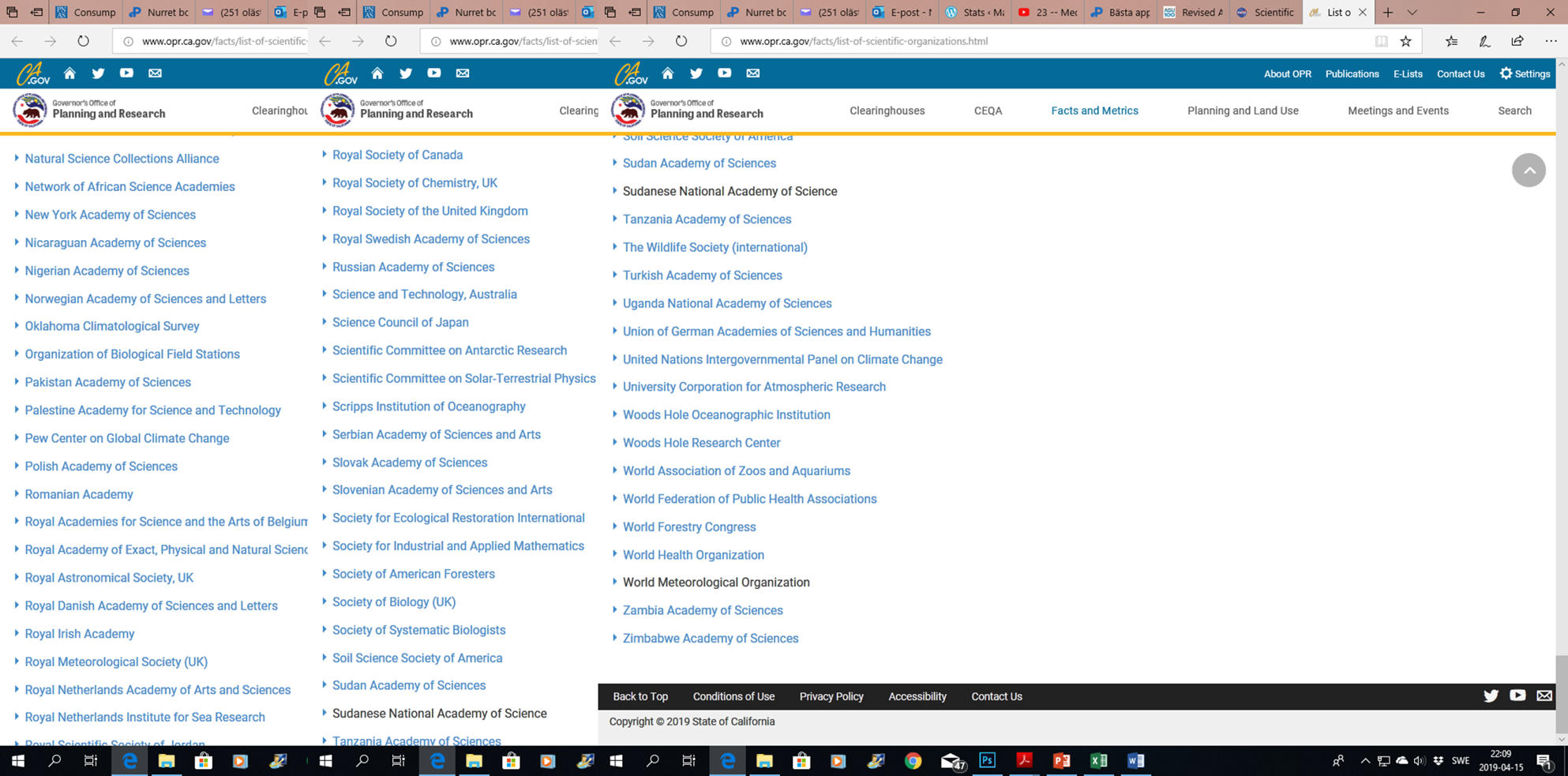Expand the tab list chevron beside new tab
This screenshot has height=776, width=1568.
[1412, 13]
